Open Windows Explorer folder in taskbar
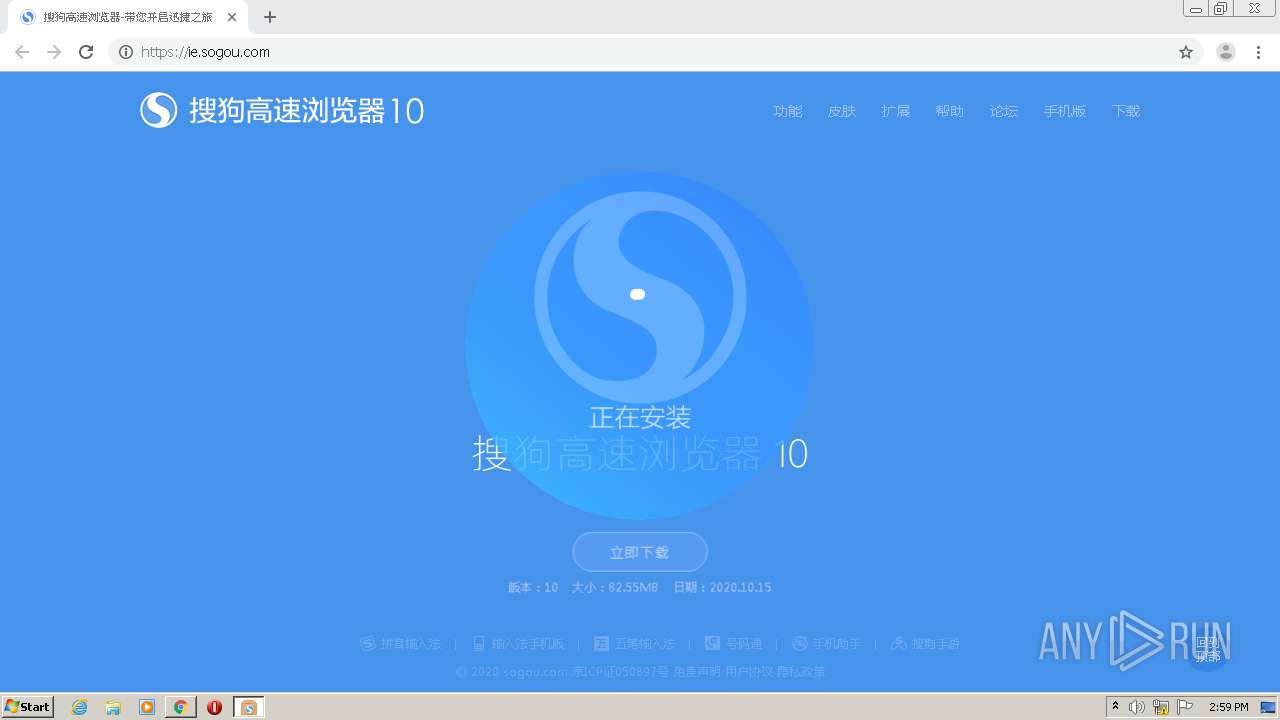The width and height of the screenshot is (1280, 720). [x=113, y=707]
